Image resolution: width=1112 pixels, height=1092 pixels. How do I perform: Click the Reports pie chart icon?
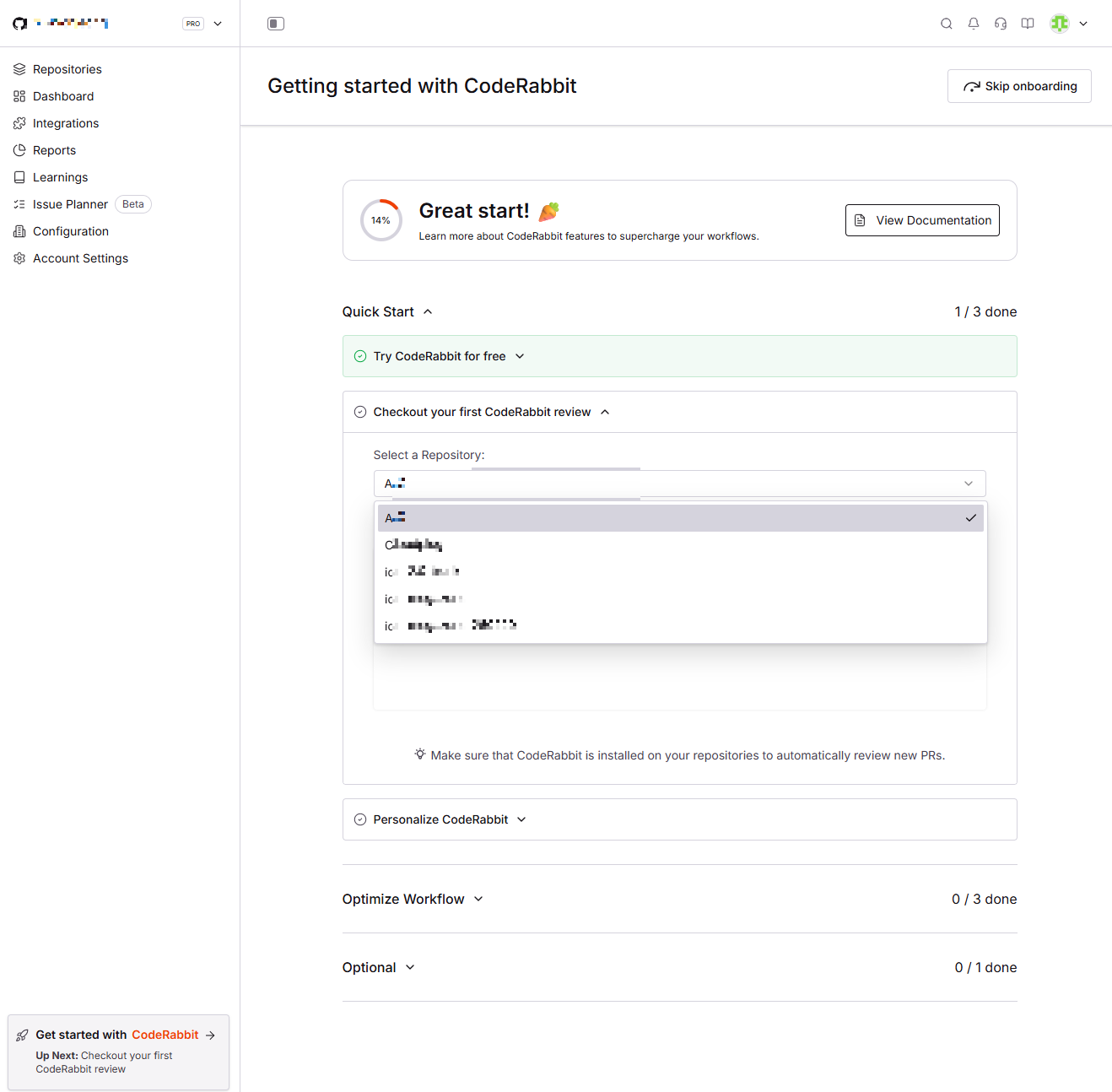(19, 150)
